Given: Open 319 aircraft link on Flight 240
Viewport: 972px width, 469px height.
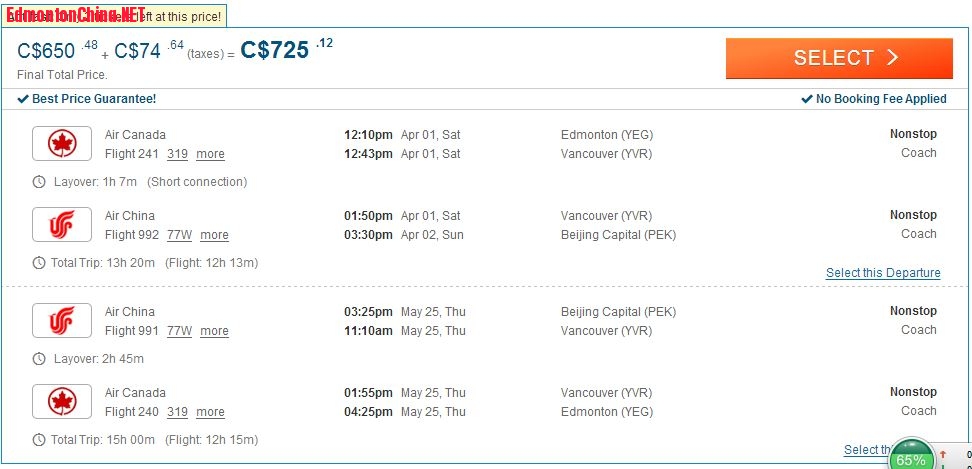Looking at the screenshot, I should coord(177,412).
